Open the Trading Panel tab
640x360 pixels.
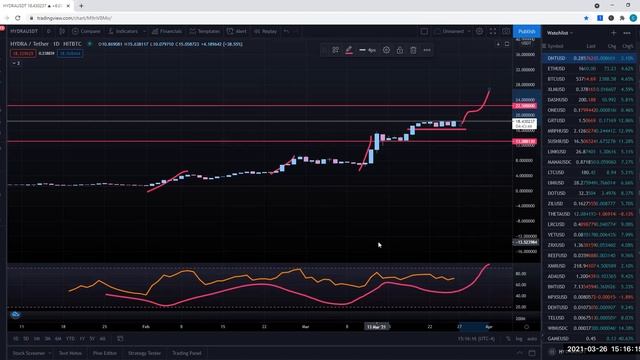click(x=187, y=353)
